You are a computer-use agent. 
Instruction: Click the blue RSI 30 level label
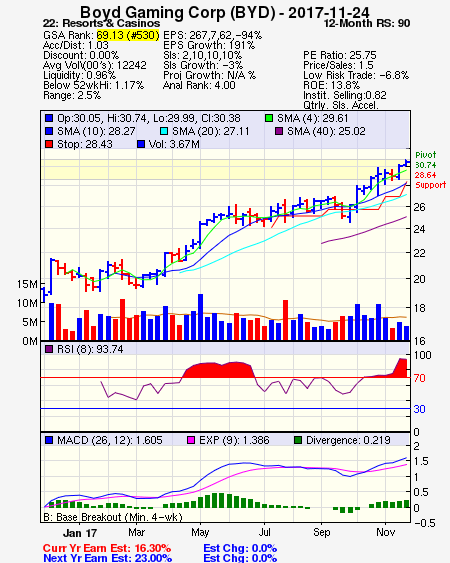(419, 409)
